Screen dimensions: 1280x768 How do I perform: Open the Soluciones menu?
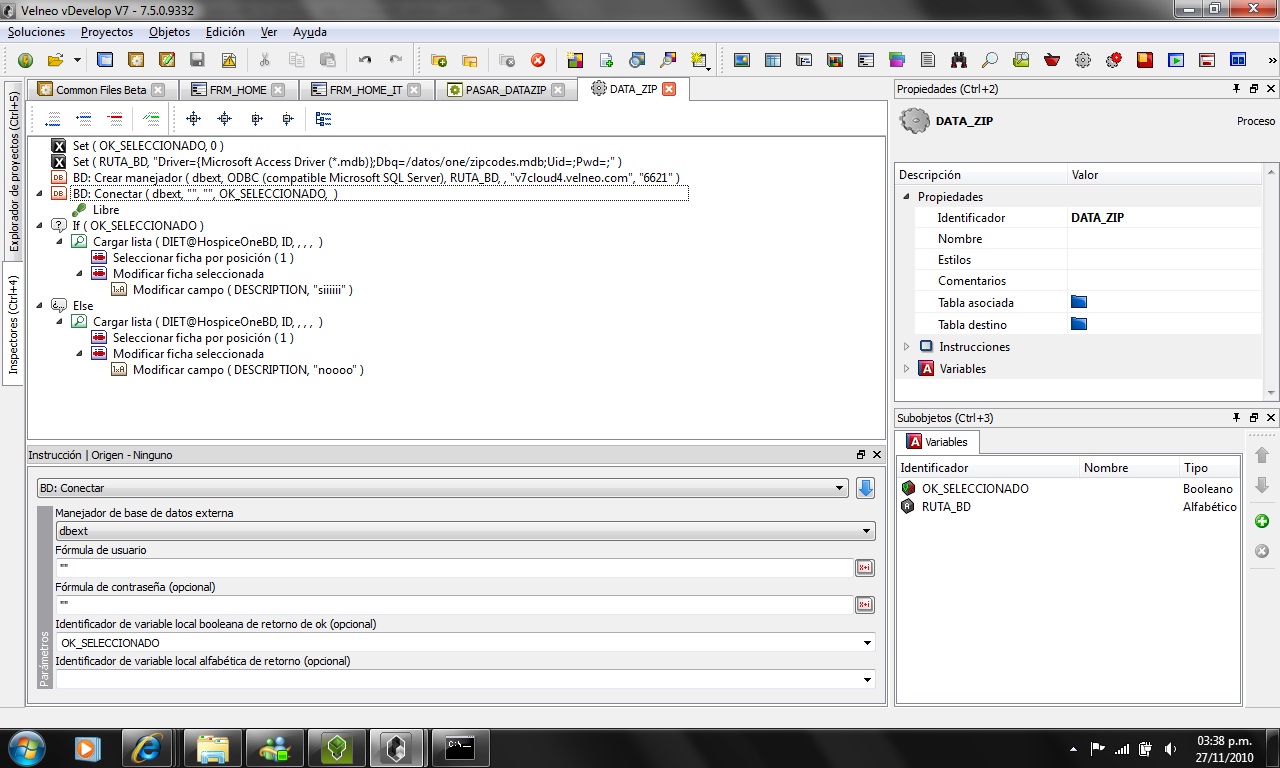click(x=36, y=32)
